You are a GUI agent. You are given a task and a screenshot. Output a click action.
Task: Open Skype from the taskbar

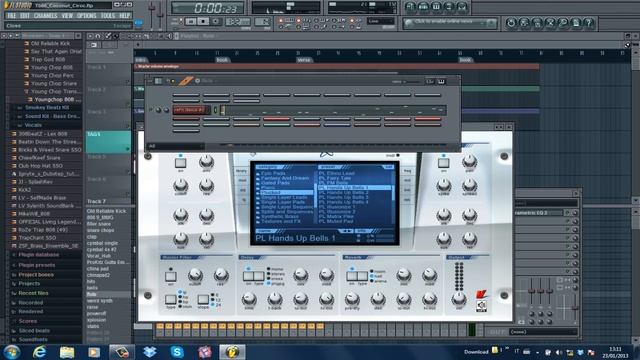click(x=177, y=352)
